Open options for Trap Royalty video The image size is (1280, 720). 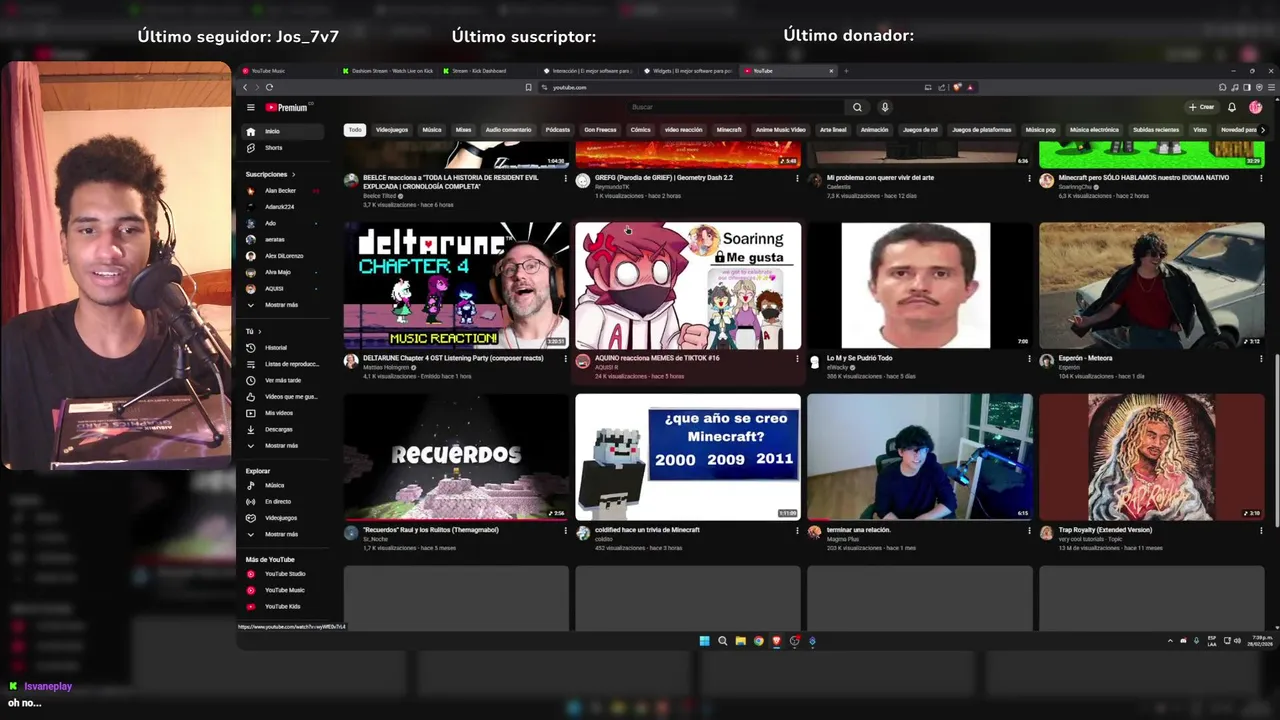click(x=1261, y=530)
